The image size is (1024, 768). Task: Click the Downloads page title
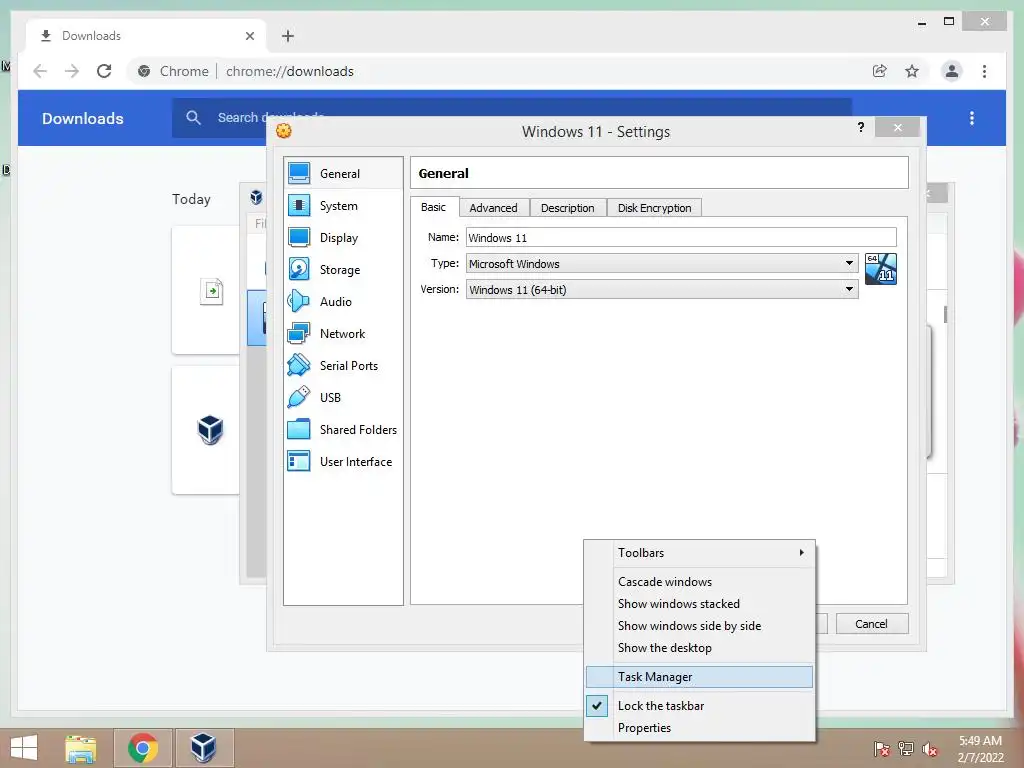pos(83,118)
